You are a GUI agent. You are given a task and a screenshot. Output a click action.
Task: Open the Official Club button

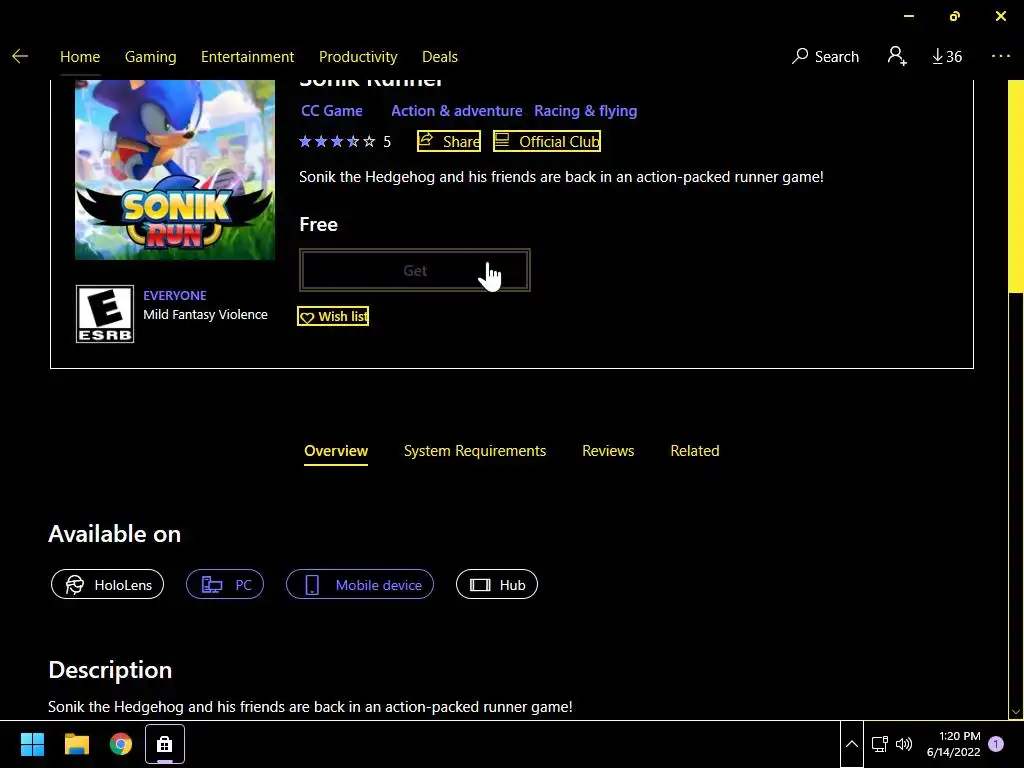click(x=547, y=141)
